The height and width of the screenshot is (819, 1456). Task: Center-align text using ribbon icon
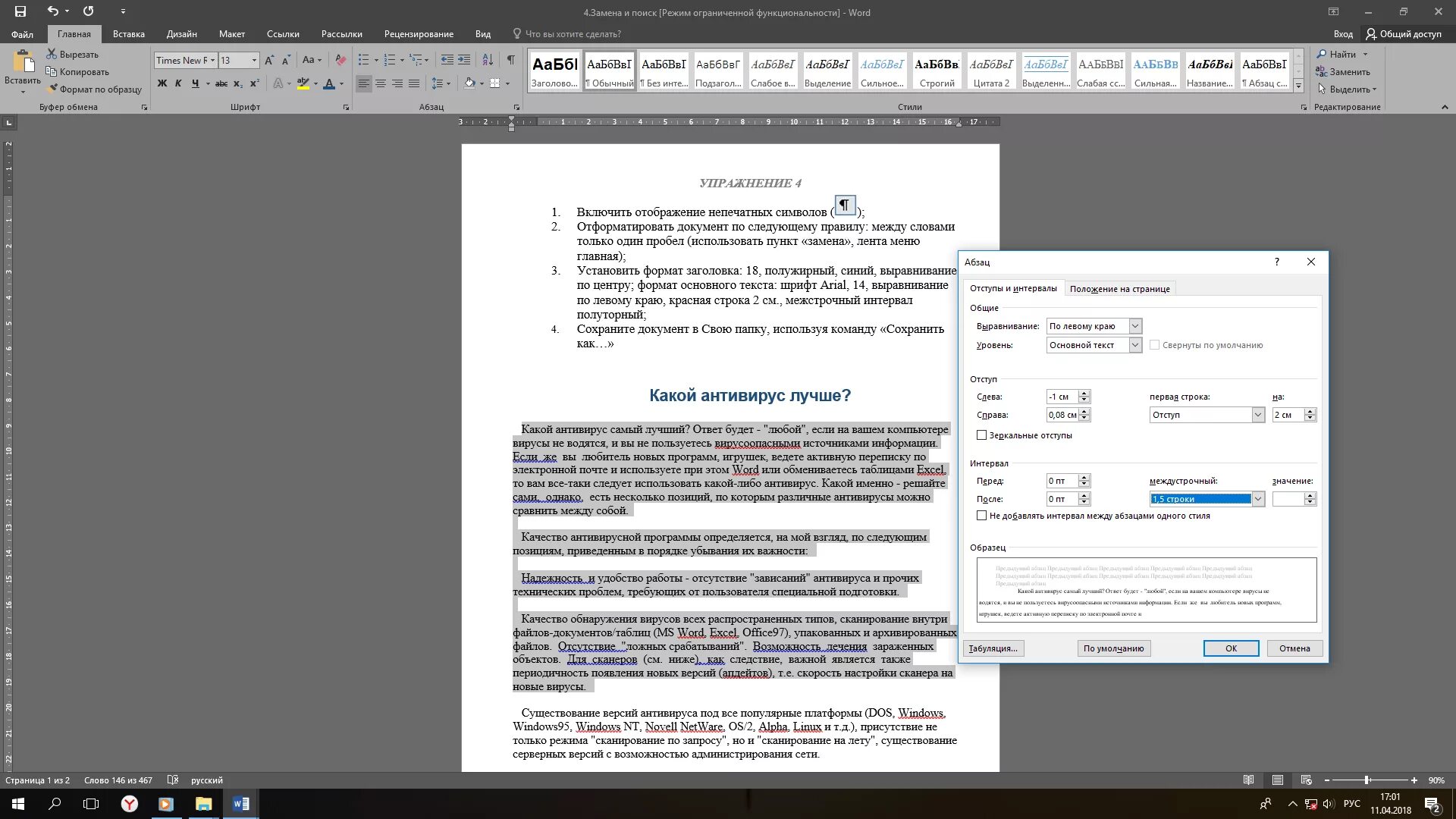[381, 83]
